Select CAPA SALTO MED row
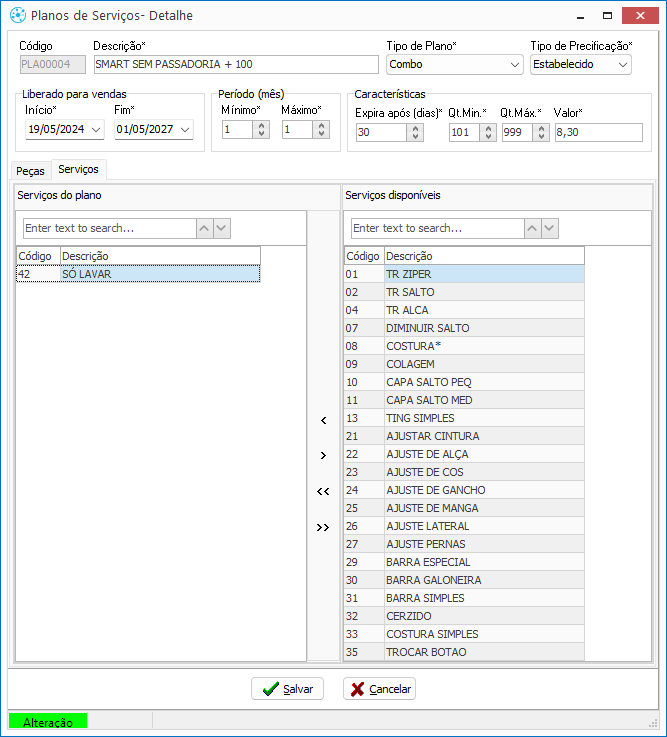Image resolution: width=667 pixels, height=737 pixels. pyautogui.click(x=464, y=400)
